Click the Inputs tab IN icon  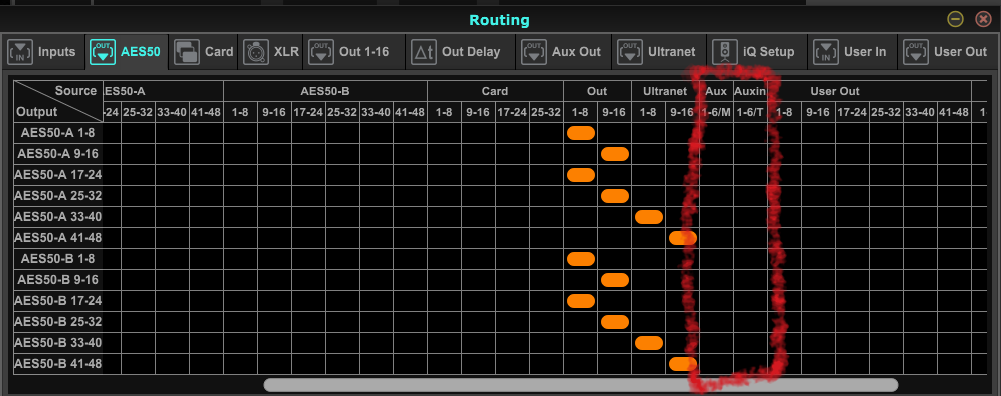pos(20,52)
